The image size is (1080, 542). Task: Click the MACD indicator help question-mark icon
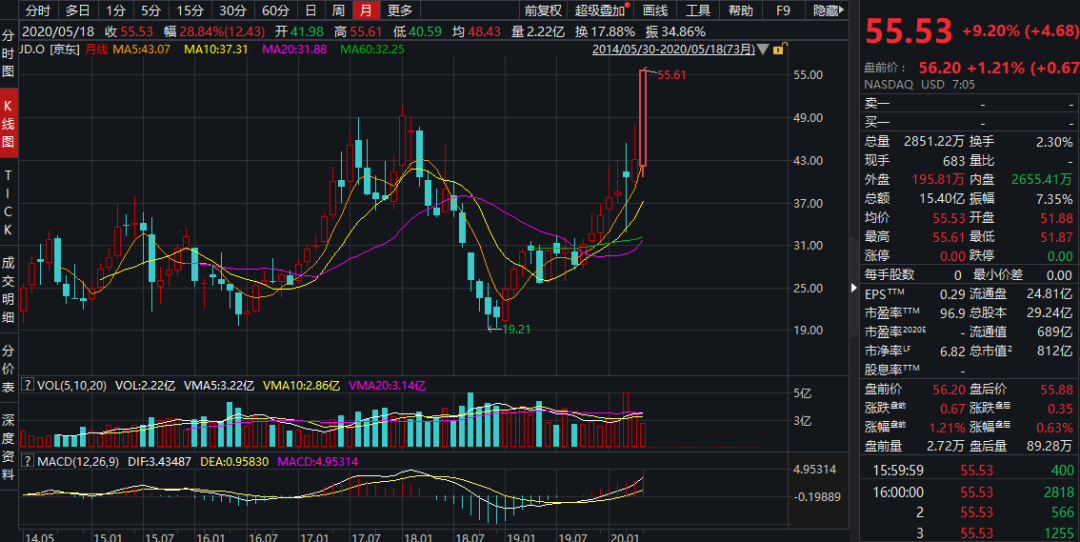pyautogui.click(x=26, y=460)
